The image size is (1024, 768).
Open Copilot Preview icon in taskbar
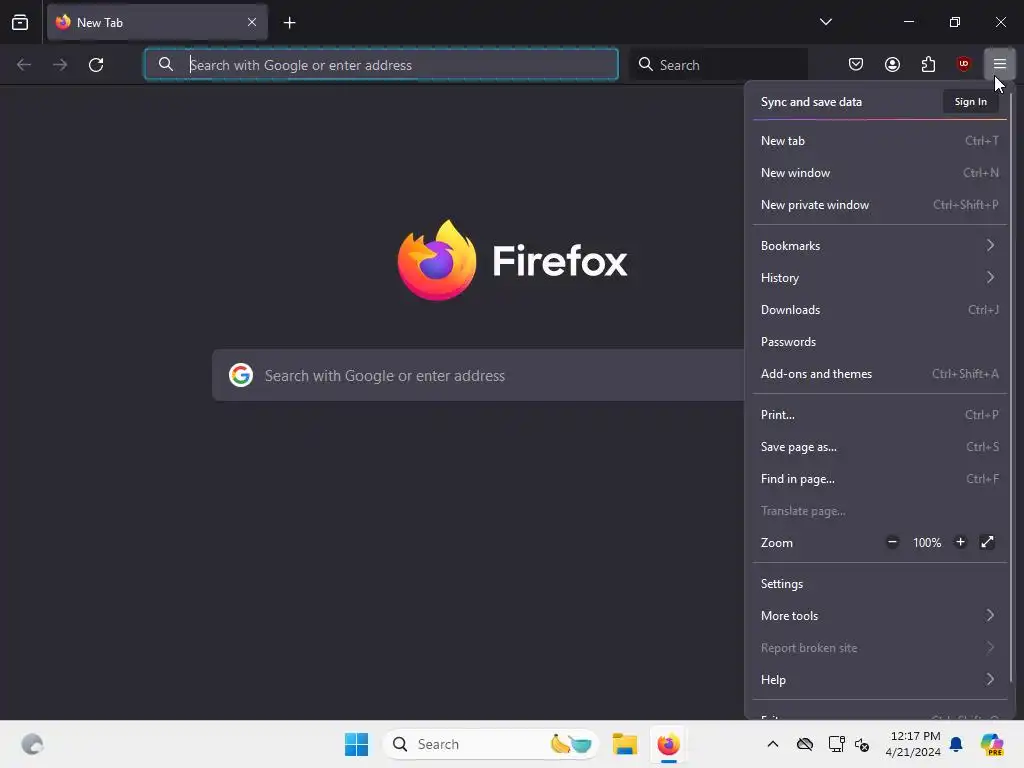(x=992, y=744)
